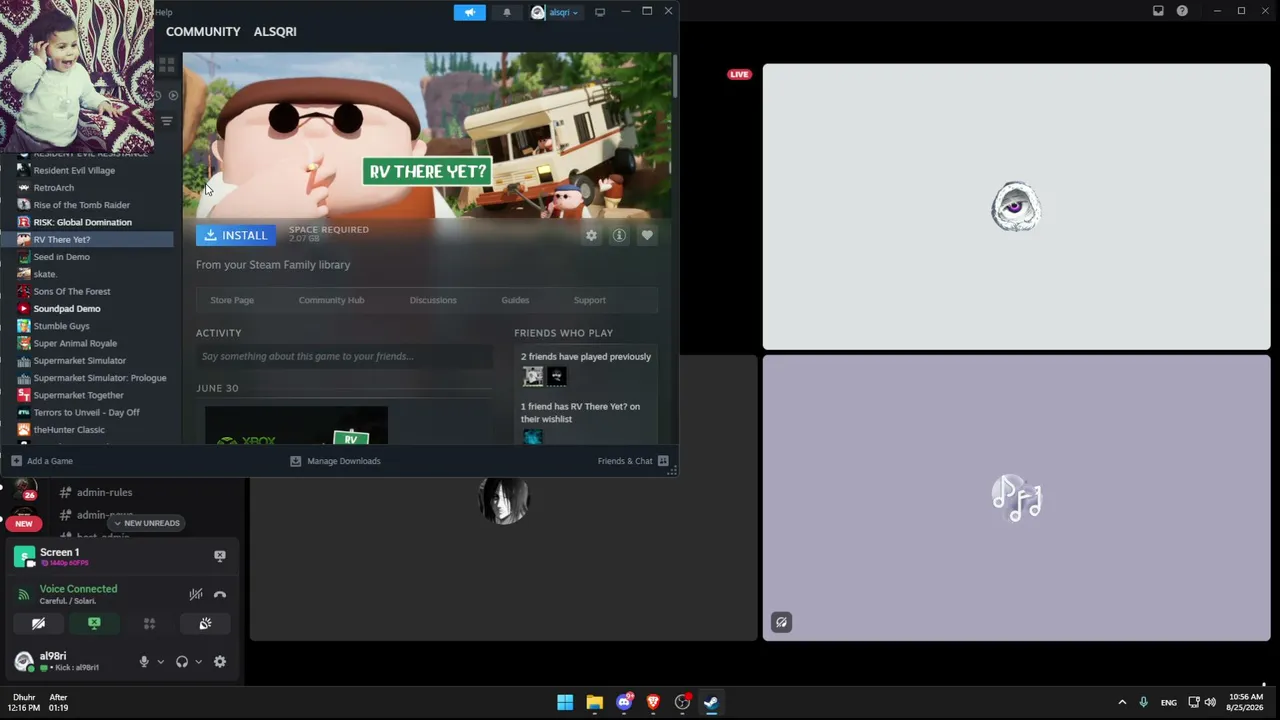The image size is (1280, 720).
Task: Jump to NEW UNREADS in Discord
Action: point(146,523)
